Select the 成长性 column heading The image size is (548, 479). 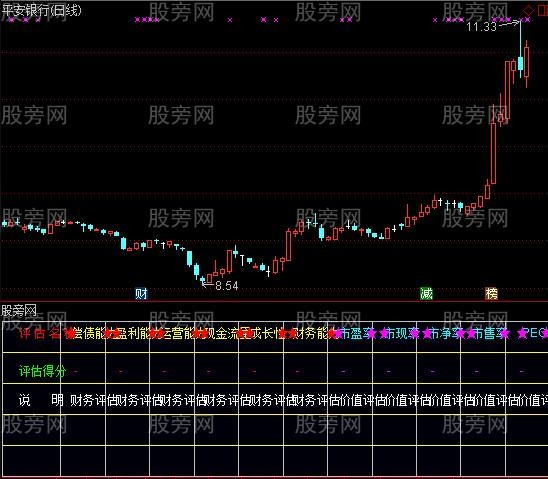point(268,334)
